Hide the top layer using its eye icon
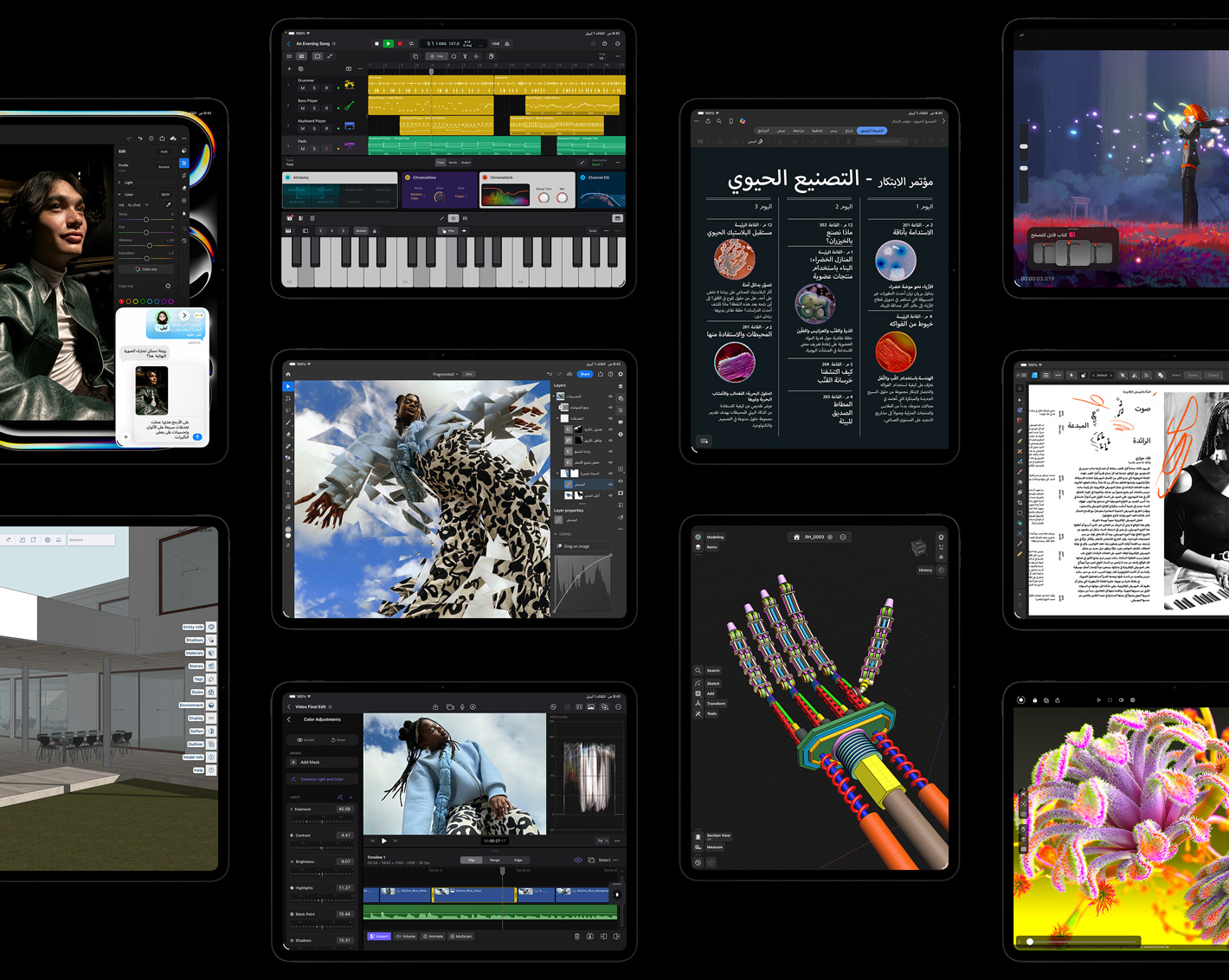Image resolution: width=1229 pixels, height=980 pixels. pyautogui.click(x=610, y=397)
